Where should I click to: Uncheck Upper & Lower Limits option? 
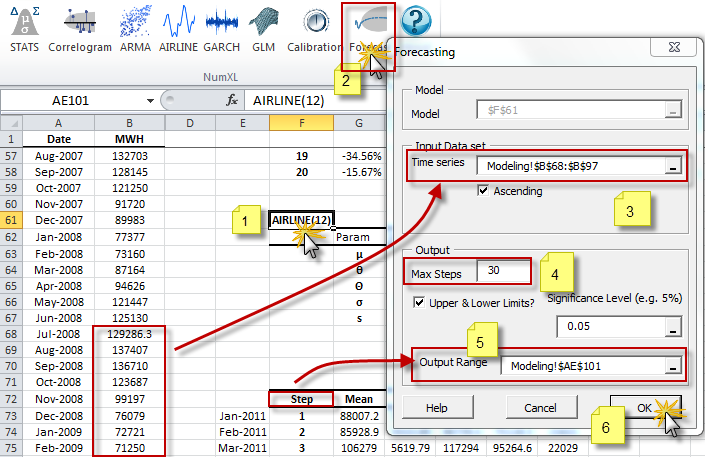pyautogui.click(x=420, y=301)
